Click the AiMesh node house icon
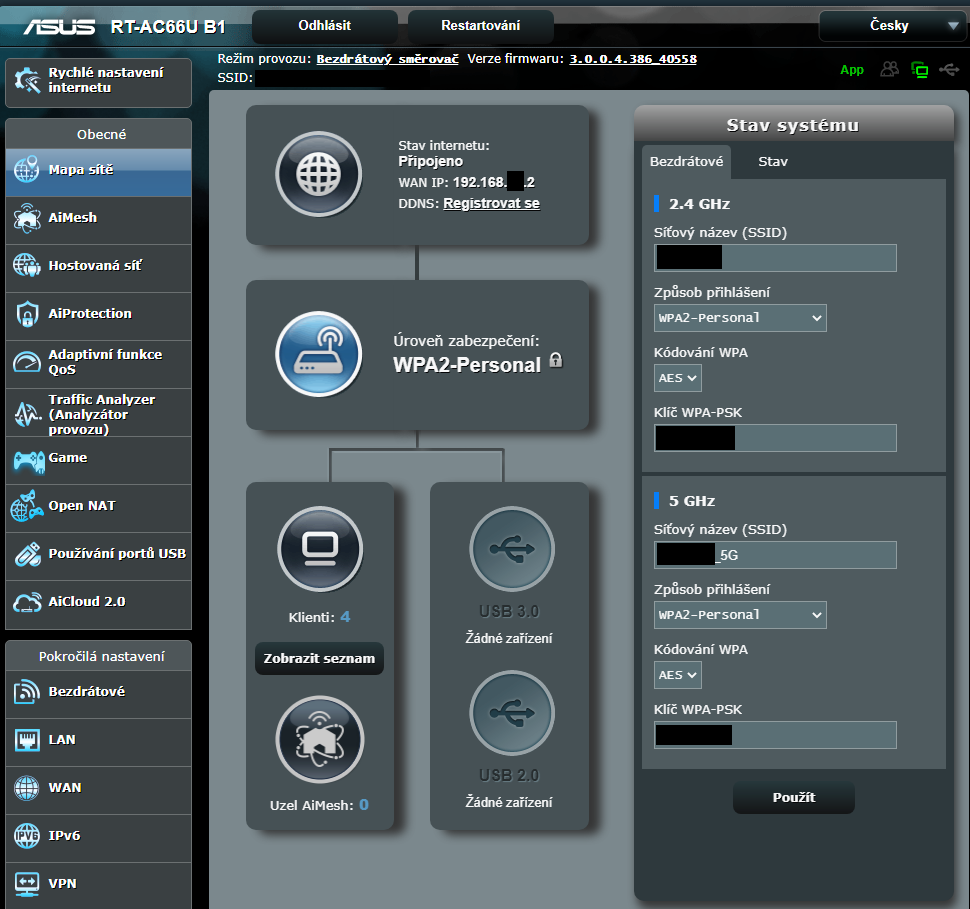This screenshot has width=970, height=909. (318, 739)
